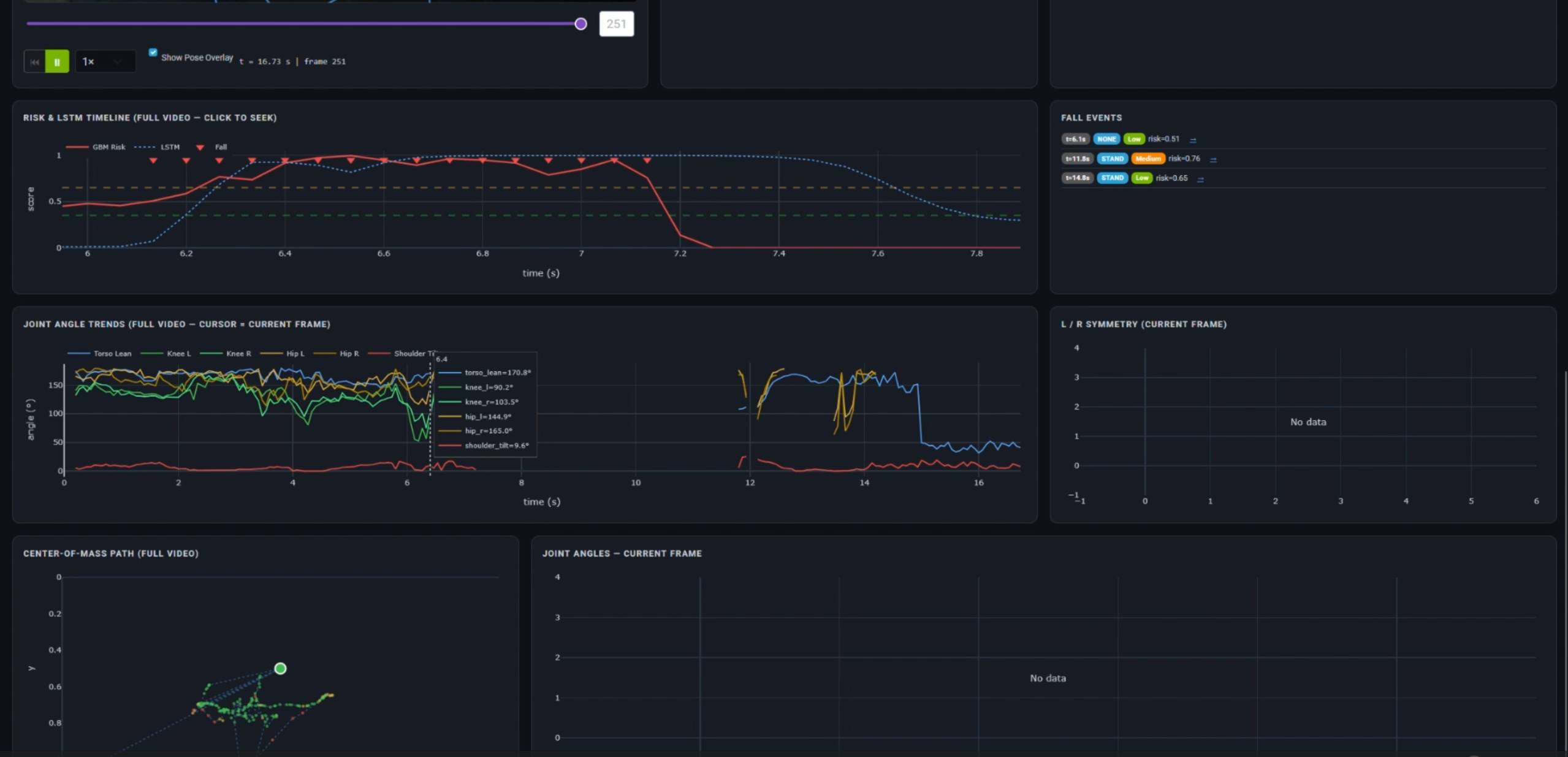Click the green pause playback button
1568x757 pixels.
[57, 62]
